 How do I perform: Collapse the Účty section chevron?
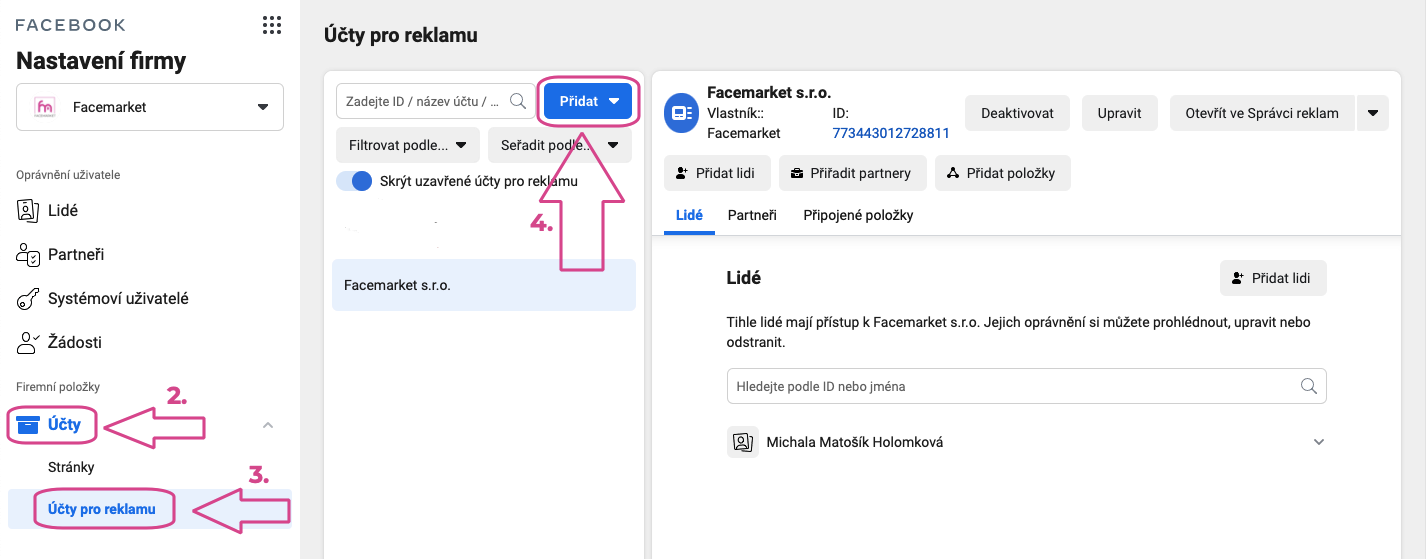[x=267, y=425]
